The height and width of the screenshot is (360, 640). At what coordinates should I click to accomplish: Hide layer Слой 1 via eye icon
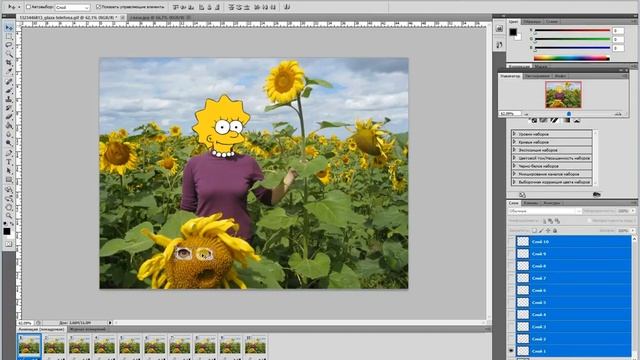pyautogui.click(x=511, y=351)
